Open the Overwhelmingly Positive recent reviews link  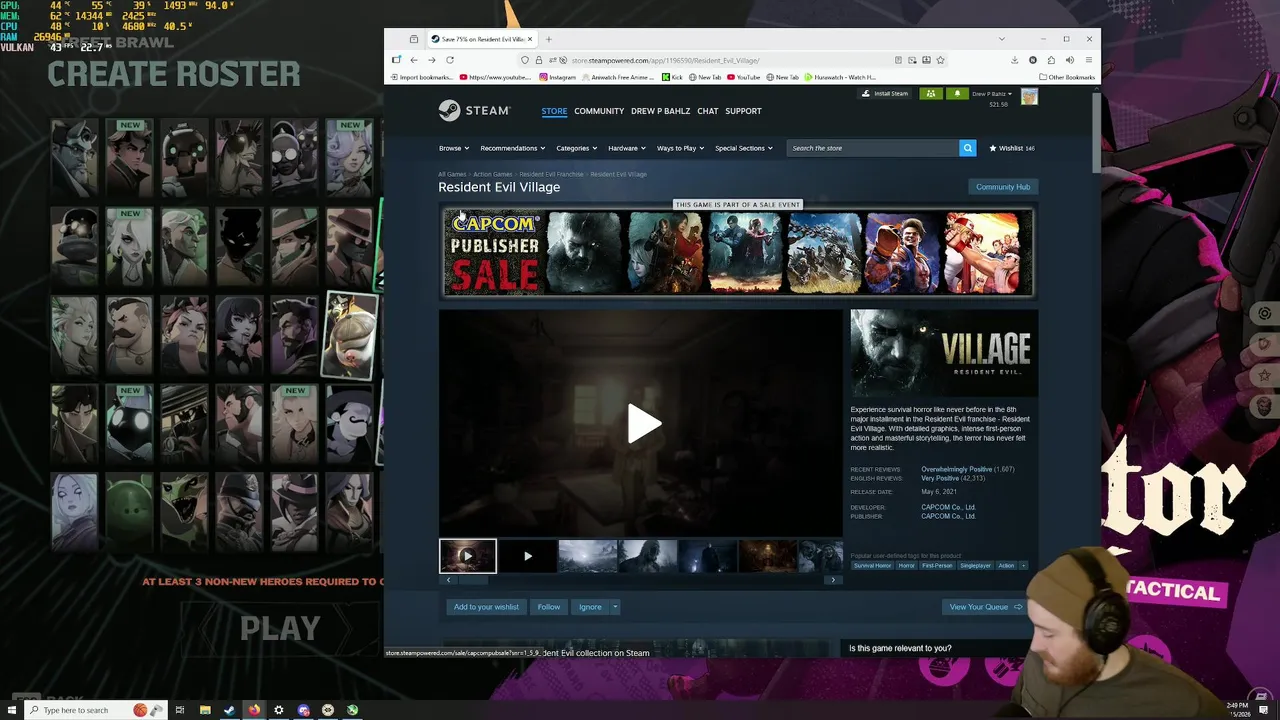(957, 469)
